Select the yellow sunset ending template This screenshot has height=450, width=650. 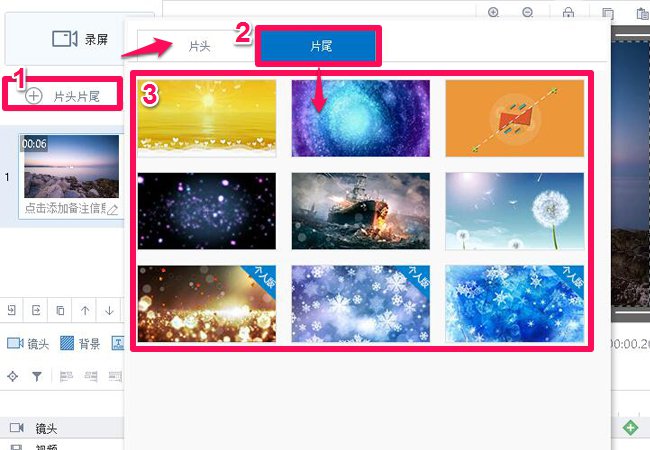tap(207, 119)
